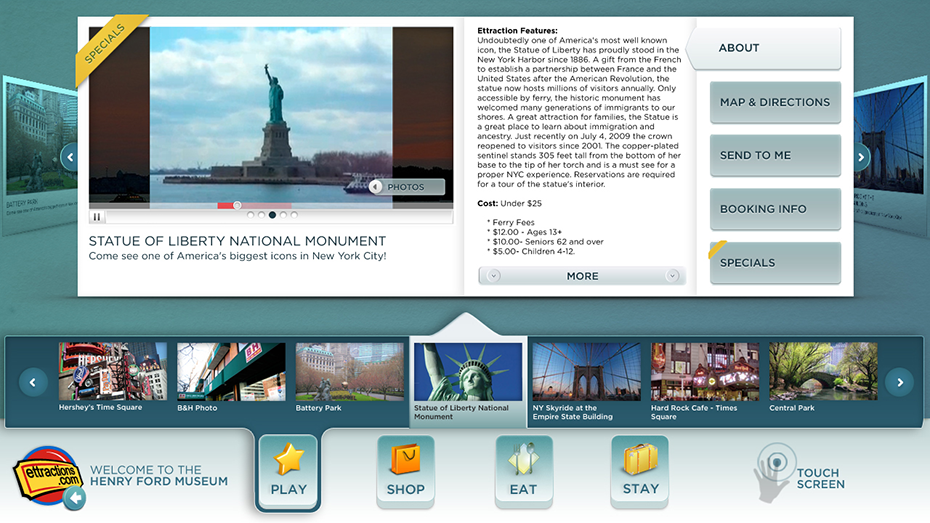Viewport: 930px width, 523px height.
Task: Open the Specials tab
Action: pos(775,263)
